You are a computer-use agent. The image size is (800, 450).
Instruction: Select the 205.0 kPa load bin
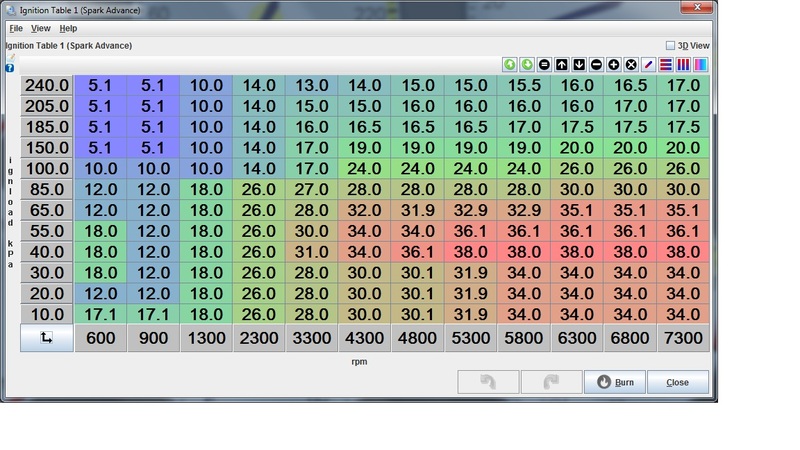tap(46, 106)
